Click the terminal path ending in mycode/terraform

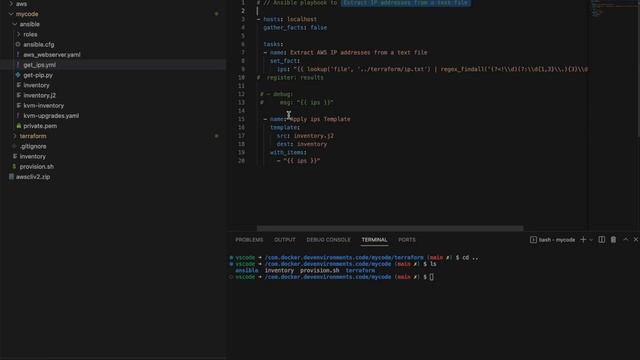[344, 258]
